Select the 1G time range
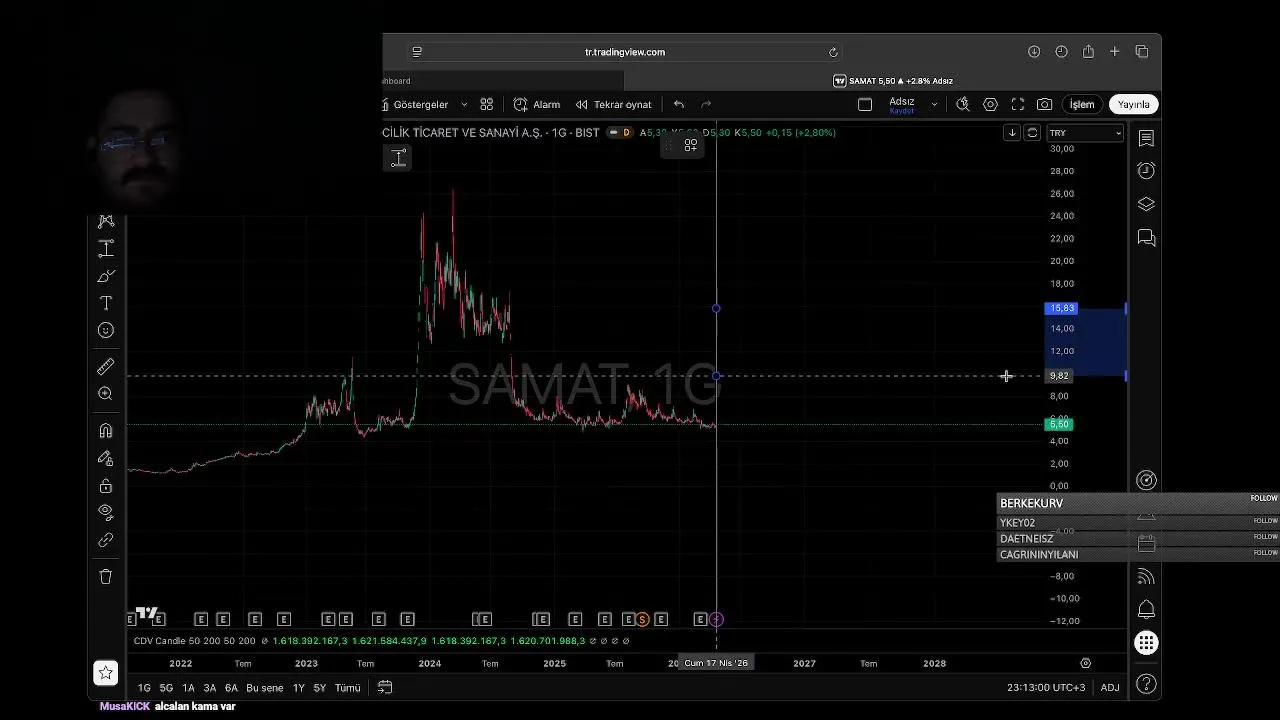 144,688
